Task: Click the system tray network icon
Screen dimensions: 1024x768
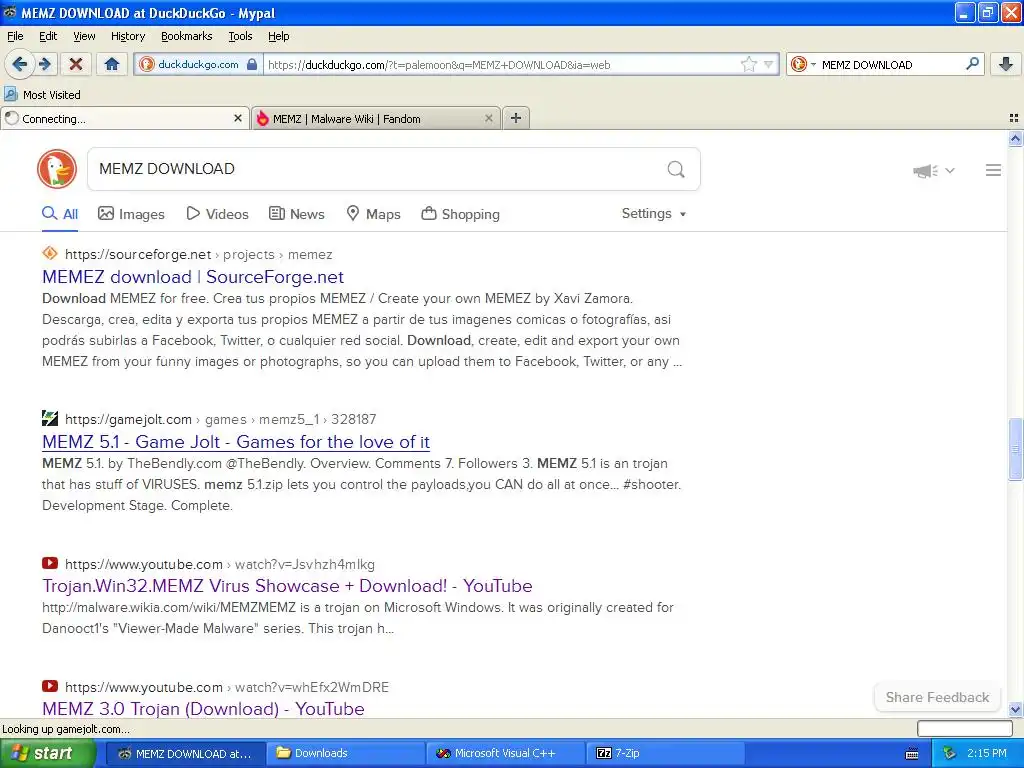Action: tap(949, 753)
